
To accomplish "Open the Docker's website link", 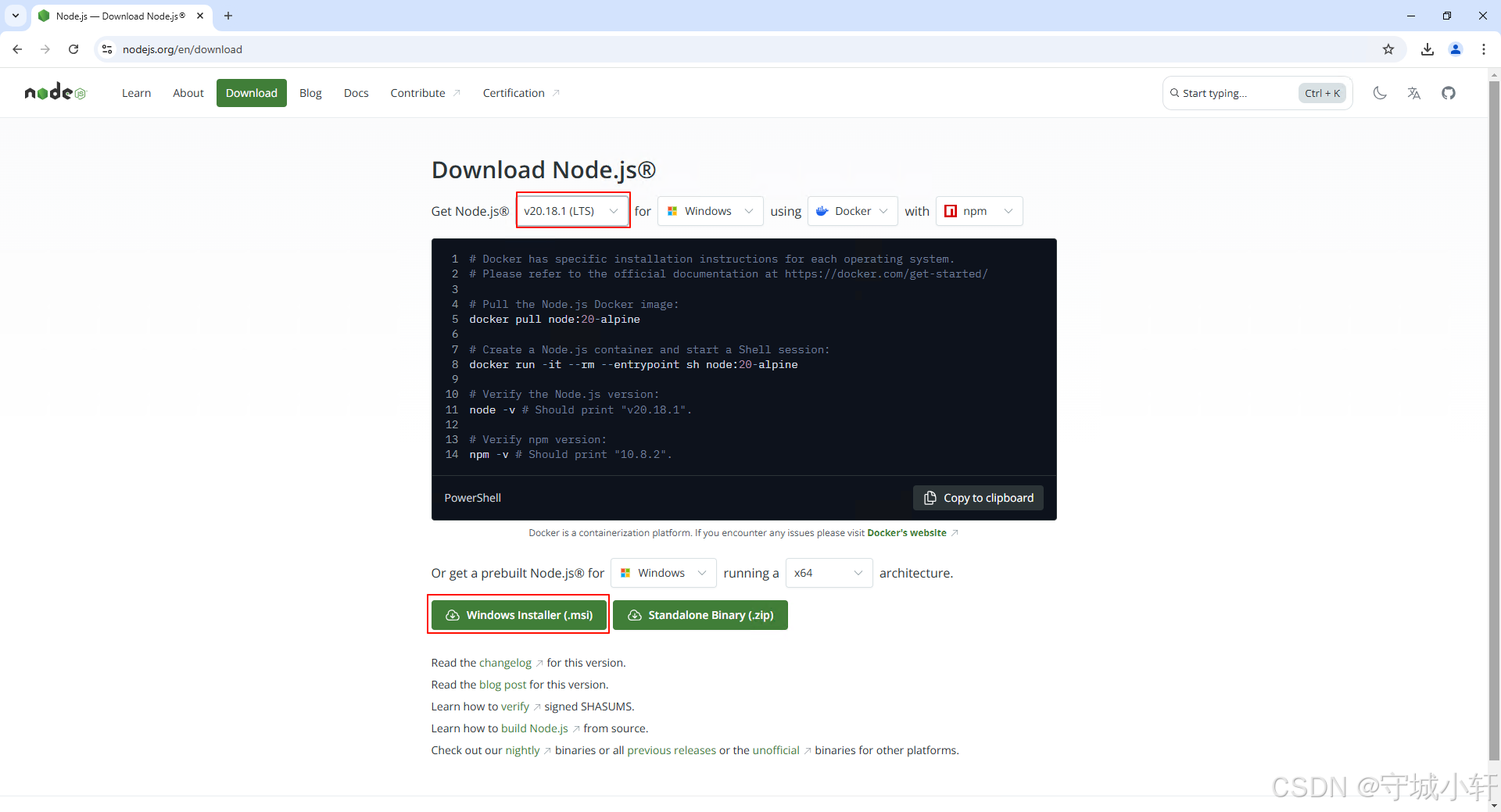I will (x=907, y=533).
